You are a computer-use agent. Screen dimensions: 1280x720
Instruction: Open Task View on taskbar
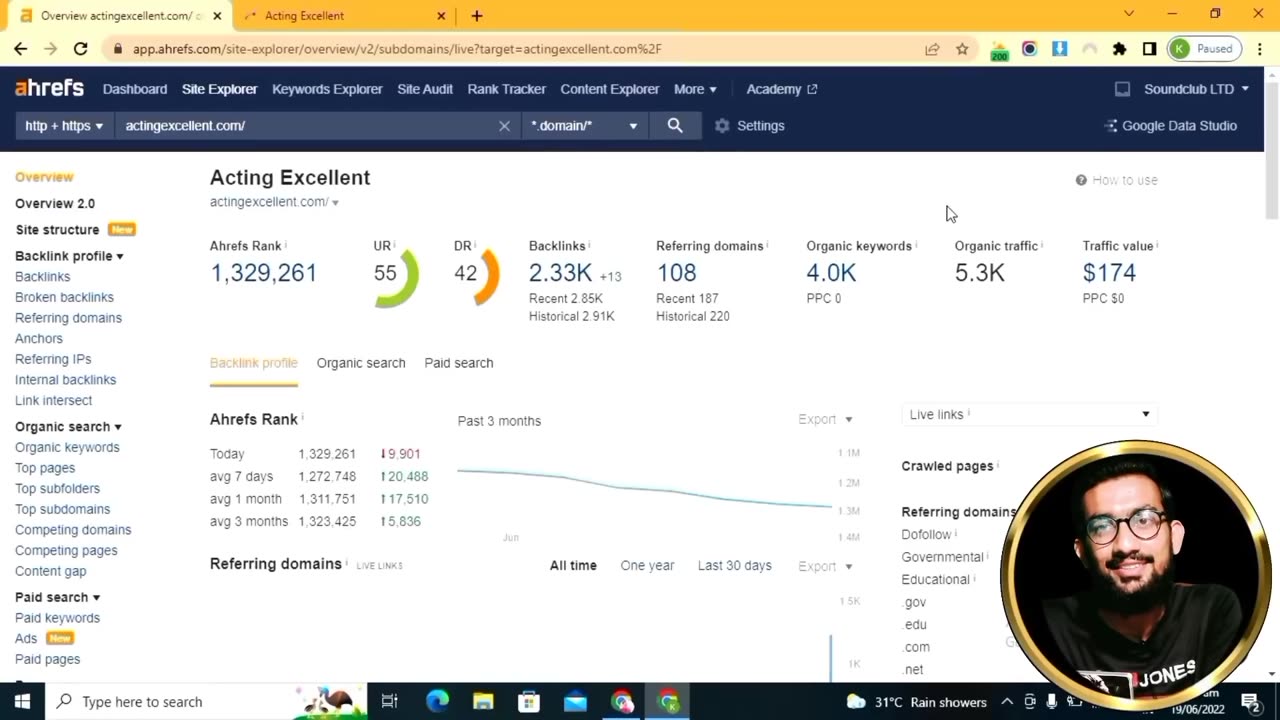(390, 701)
